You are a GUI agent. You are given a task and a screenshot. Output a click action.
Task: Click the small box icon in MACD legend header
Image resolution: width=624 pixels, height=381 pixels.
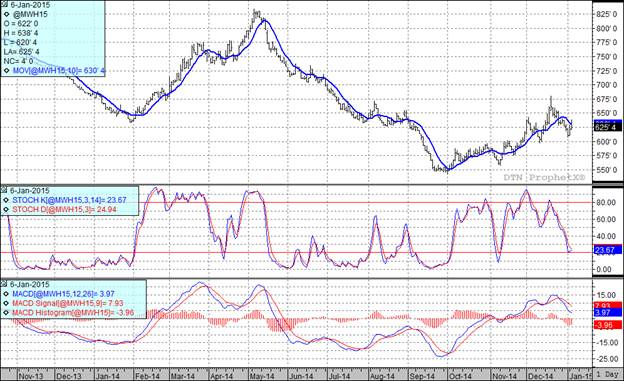(x=4, y=285)
